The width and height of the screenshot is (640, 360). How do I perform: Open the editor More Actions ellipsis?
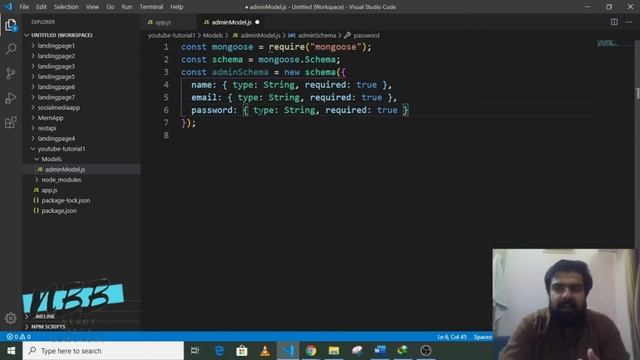tap(629, 22)
